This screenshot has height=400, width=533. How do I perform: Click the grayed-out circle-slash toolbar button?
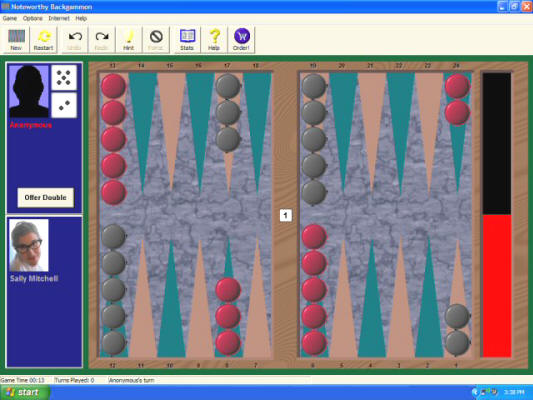click(156, 40)
